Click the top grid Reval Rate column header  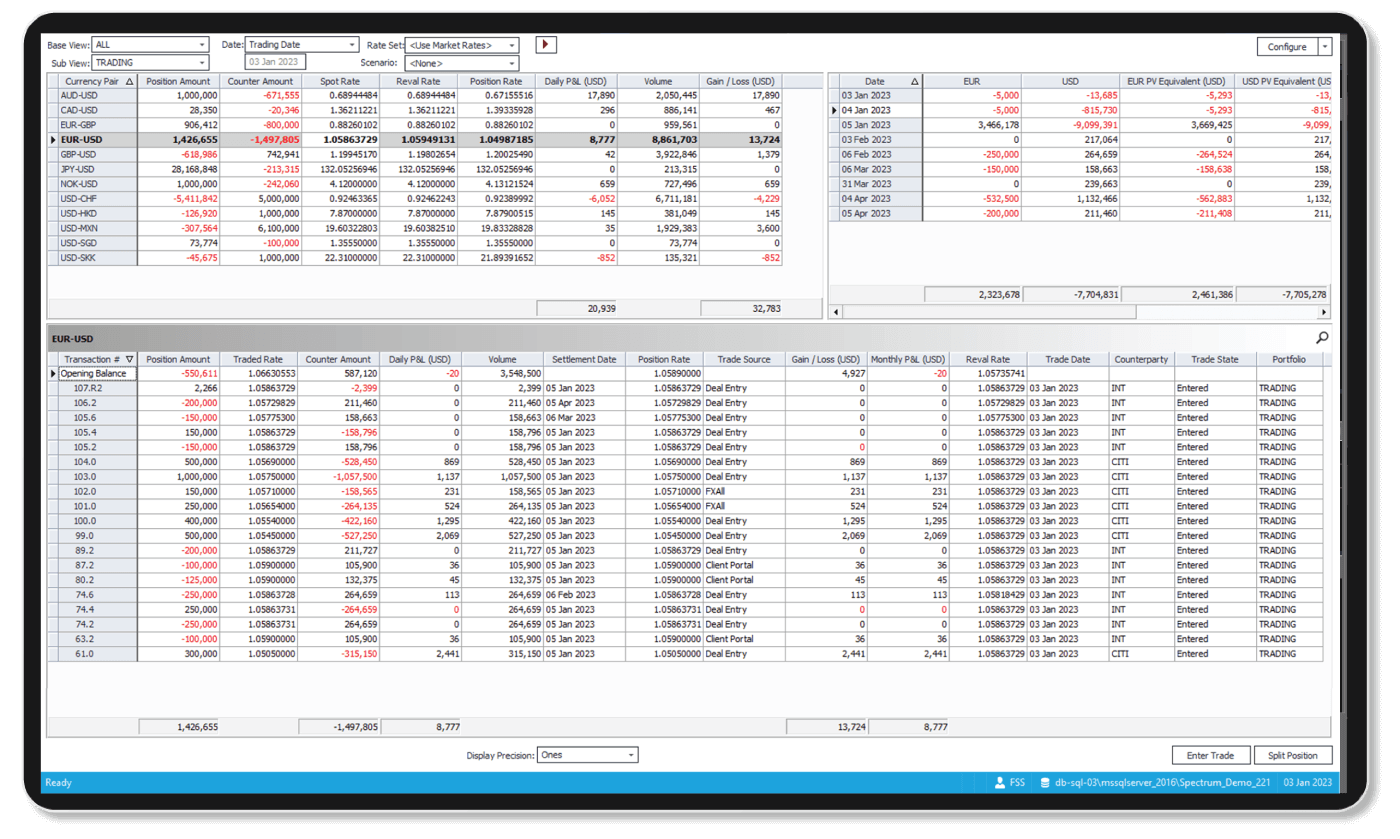tap(418, 82)
